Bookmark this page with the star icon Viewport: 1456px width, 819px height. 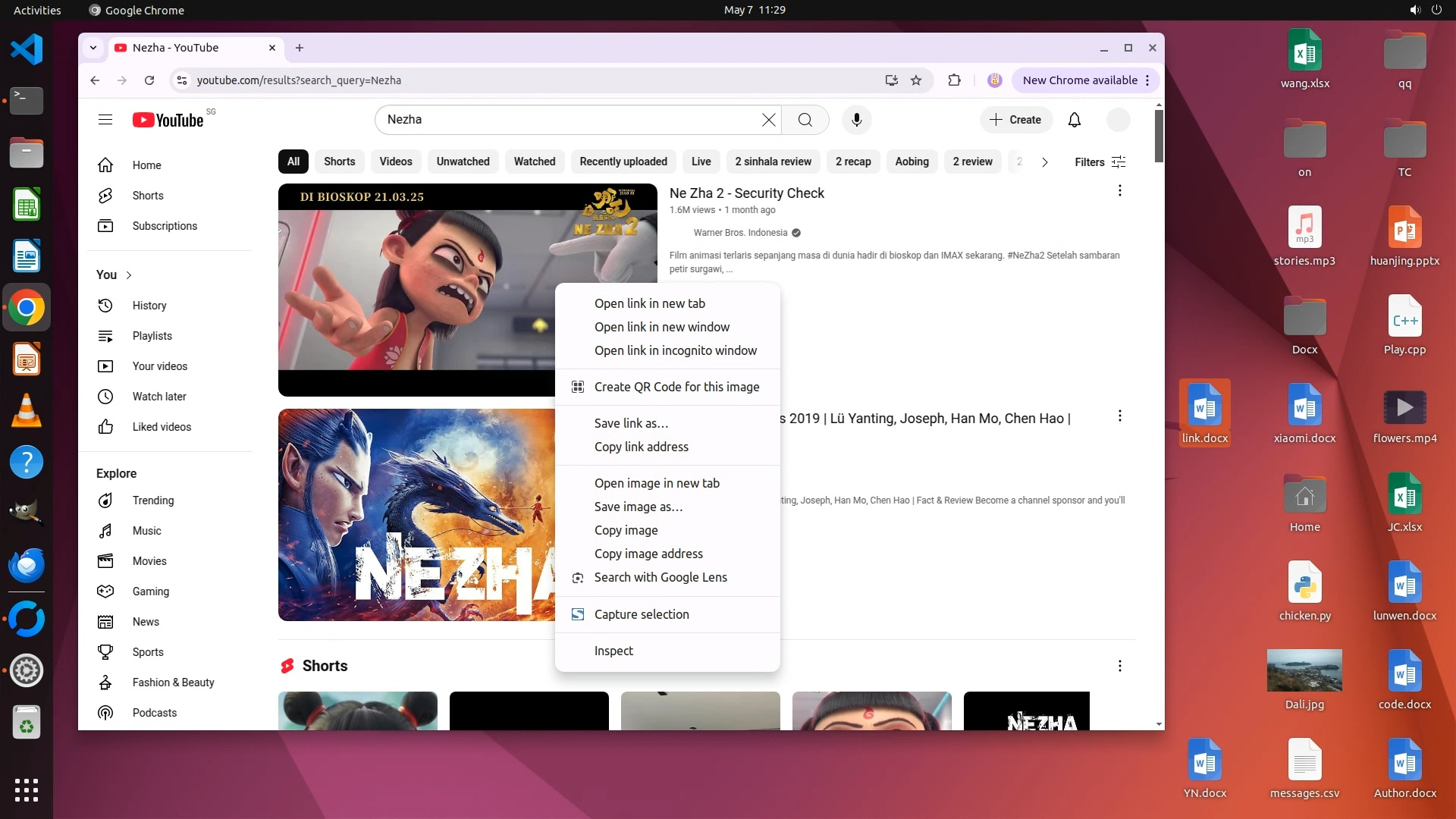[916, 80]
